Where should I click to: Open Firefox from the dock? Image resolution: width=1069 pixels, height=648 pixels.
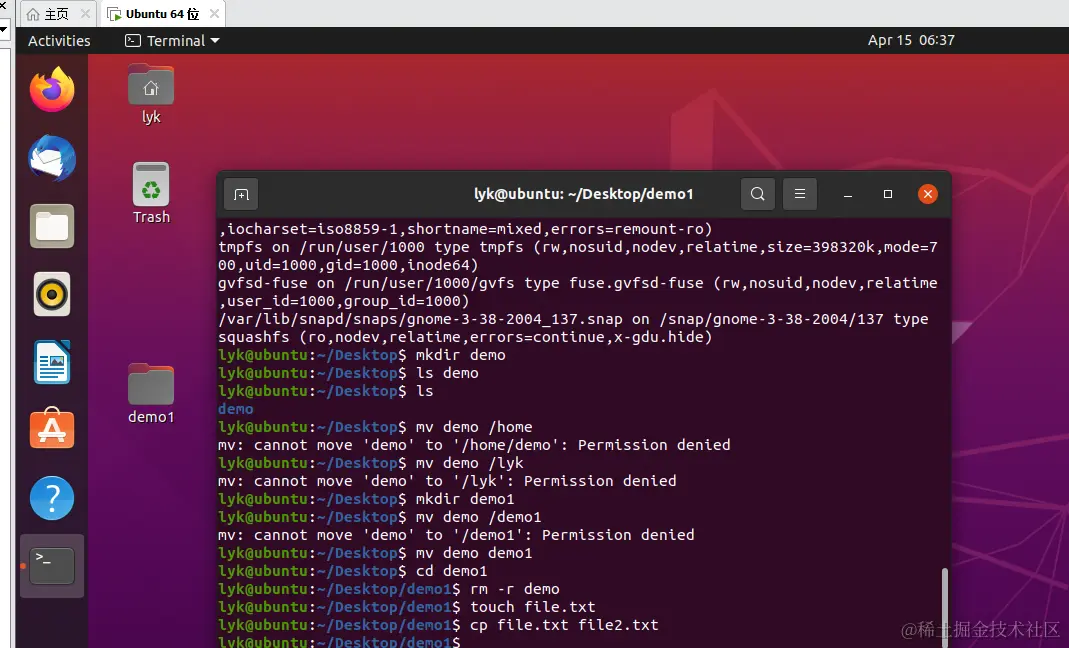tap(52, 89)
